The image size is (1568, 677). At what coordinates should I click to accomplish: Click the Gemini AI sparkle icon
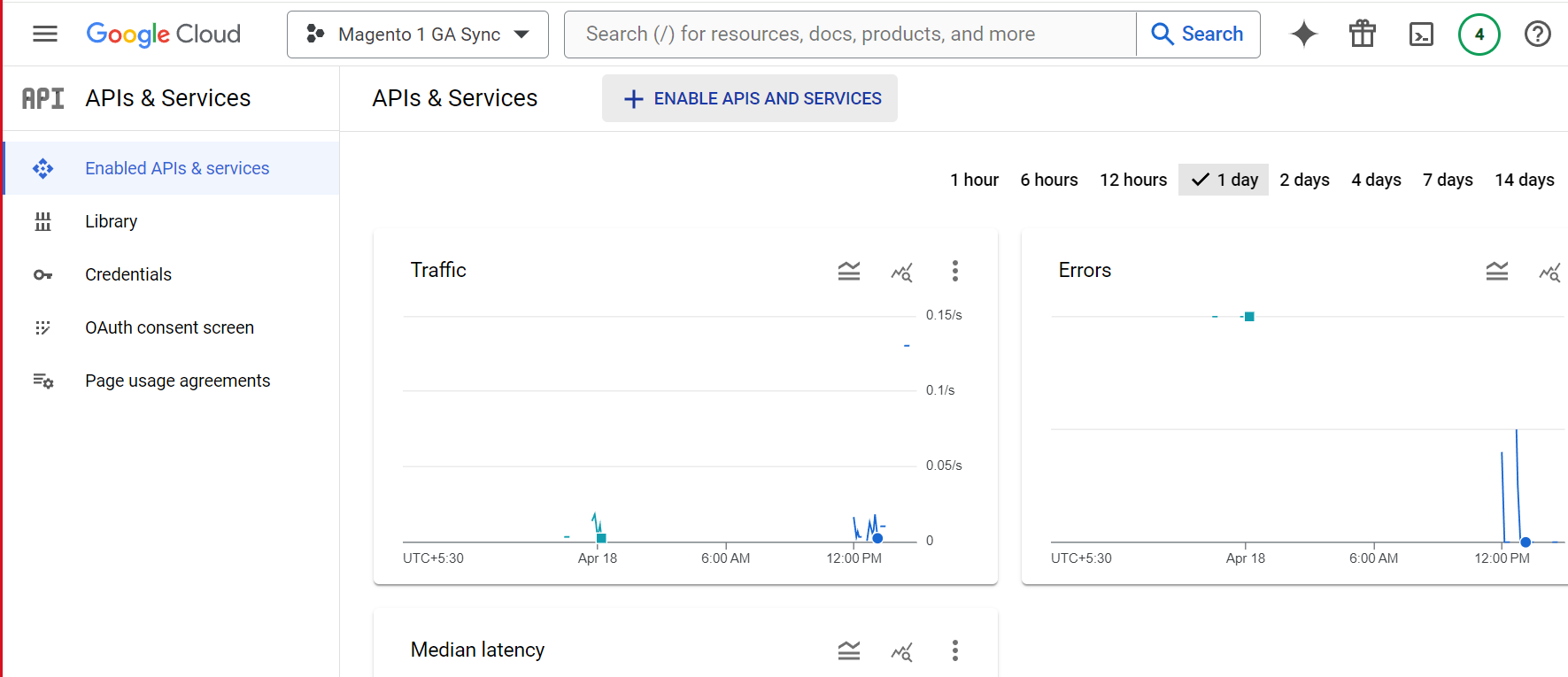coord(1303,35)
